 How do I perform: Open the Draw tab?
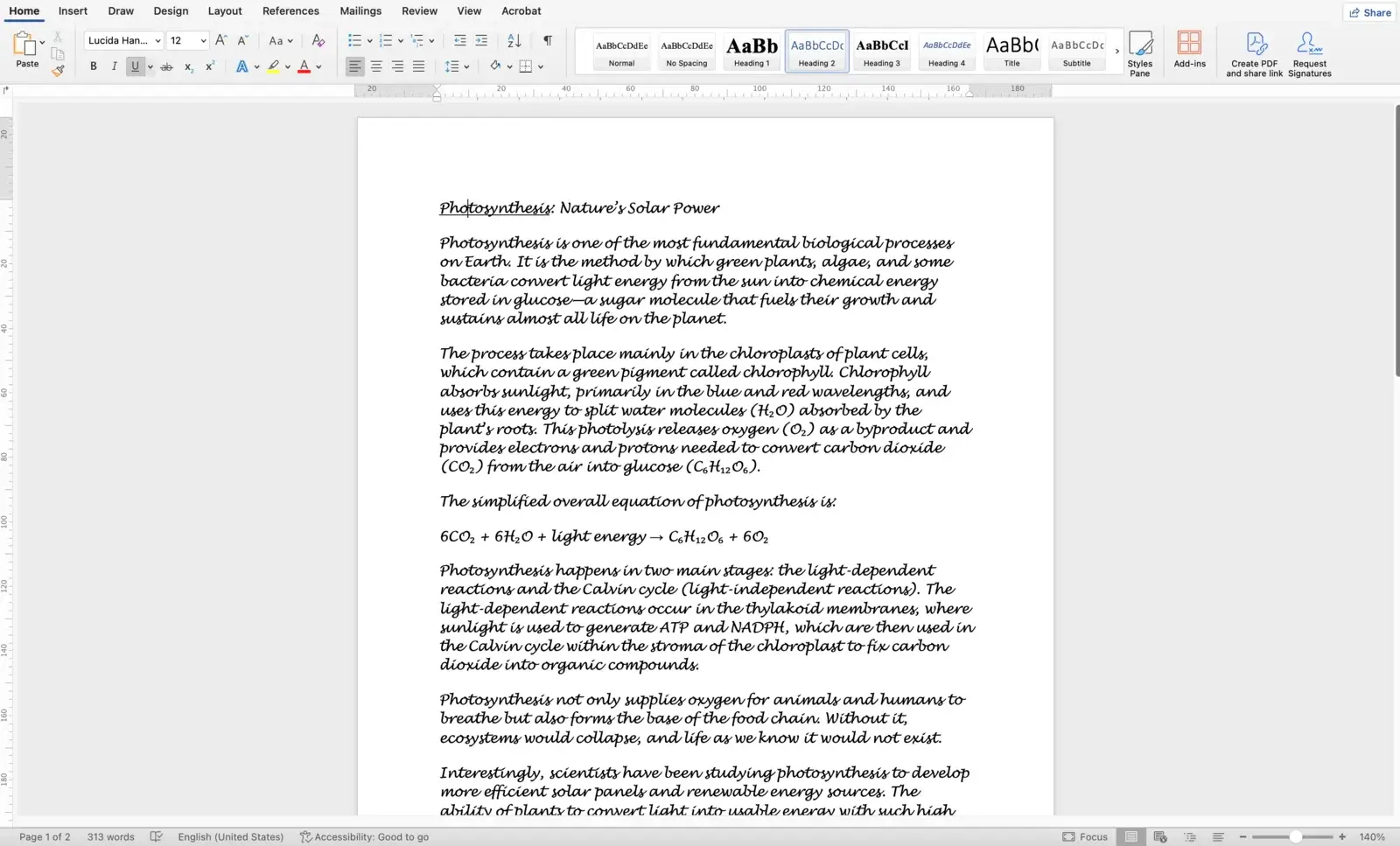pyautogui.click(x=121, y=11)
